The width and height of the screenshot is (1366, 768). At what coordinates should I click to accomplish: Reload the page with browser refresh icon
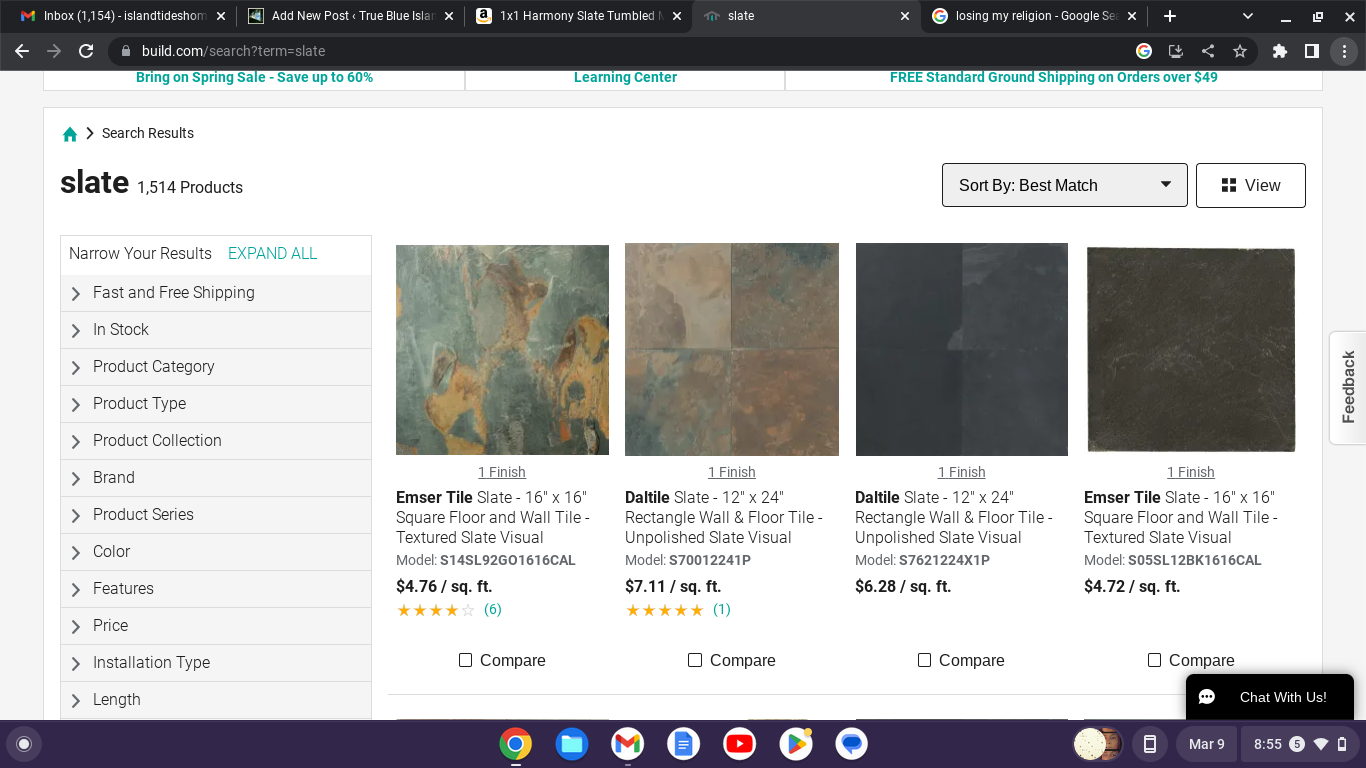tap(86, 51)
